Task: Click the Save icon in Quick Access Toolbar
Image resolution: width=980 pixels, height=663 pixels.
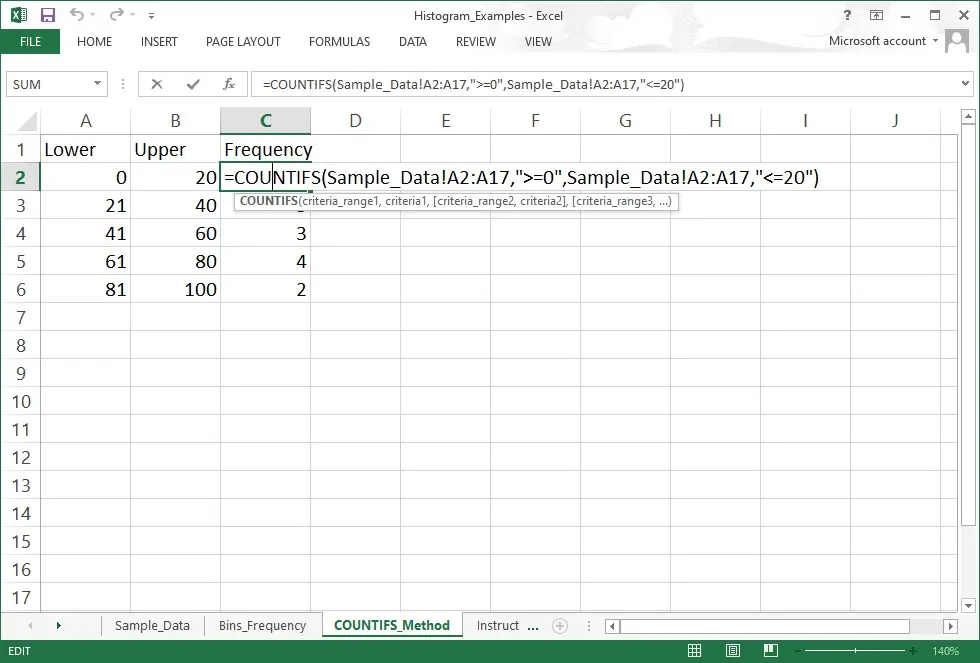Action: point(48,15)
